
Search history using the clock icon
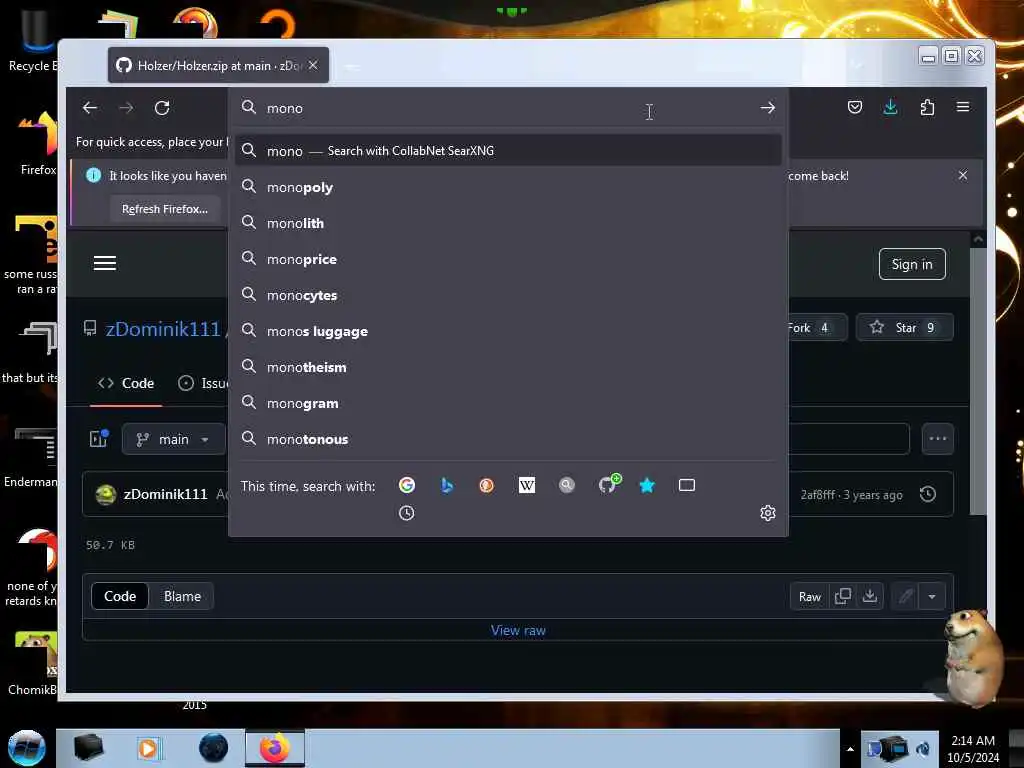click(406, 513)
